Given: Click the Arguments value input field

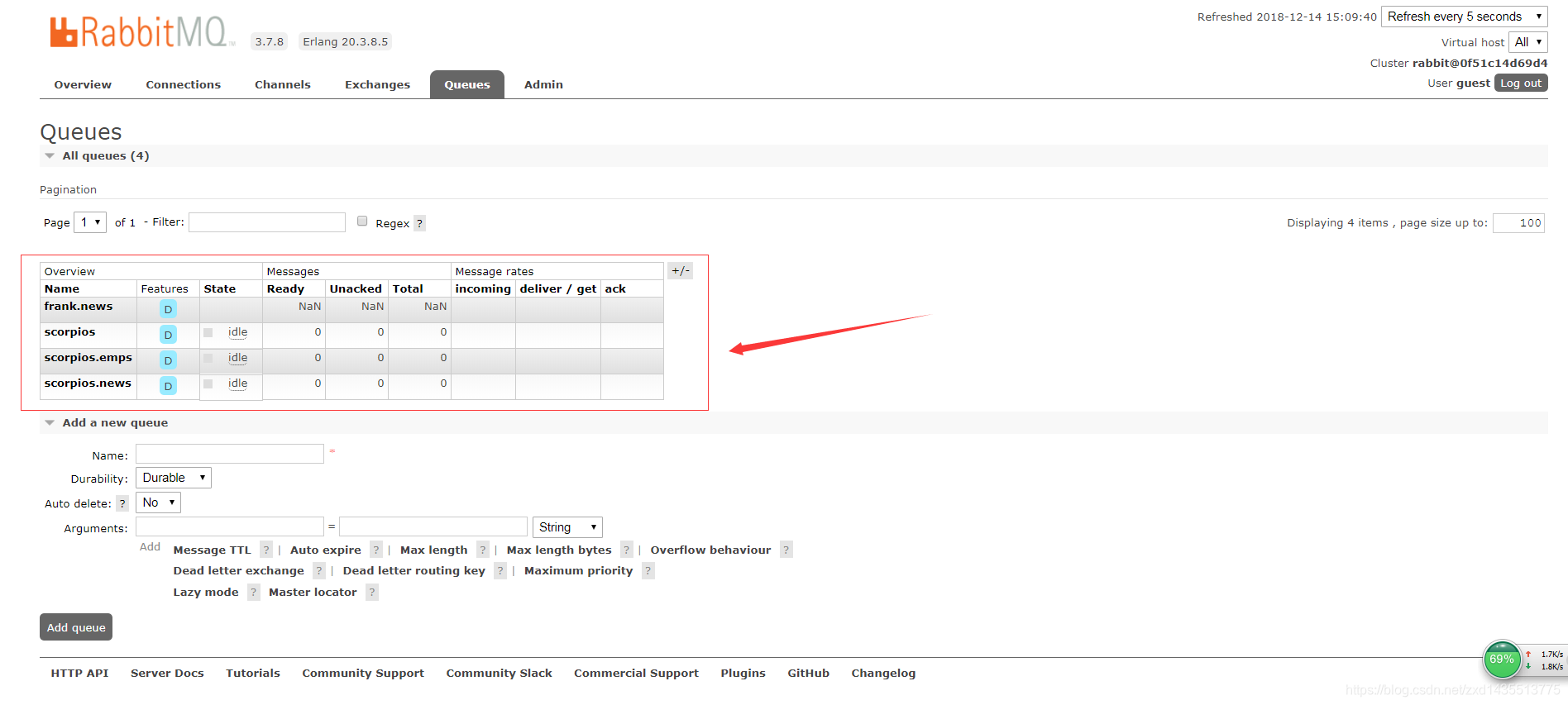Looking at the screenshot, I should 433,526.
